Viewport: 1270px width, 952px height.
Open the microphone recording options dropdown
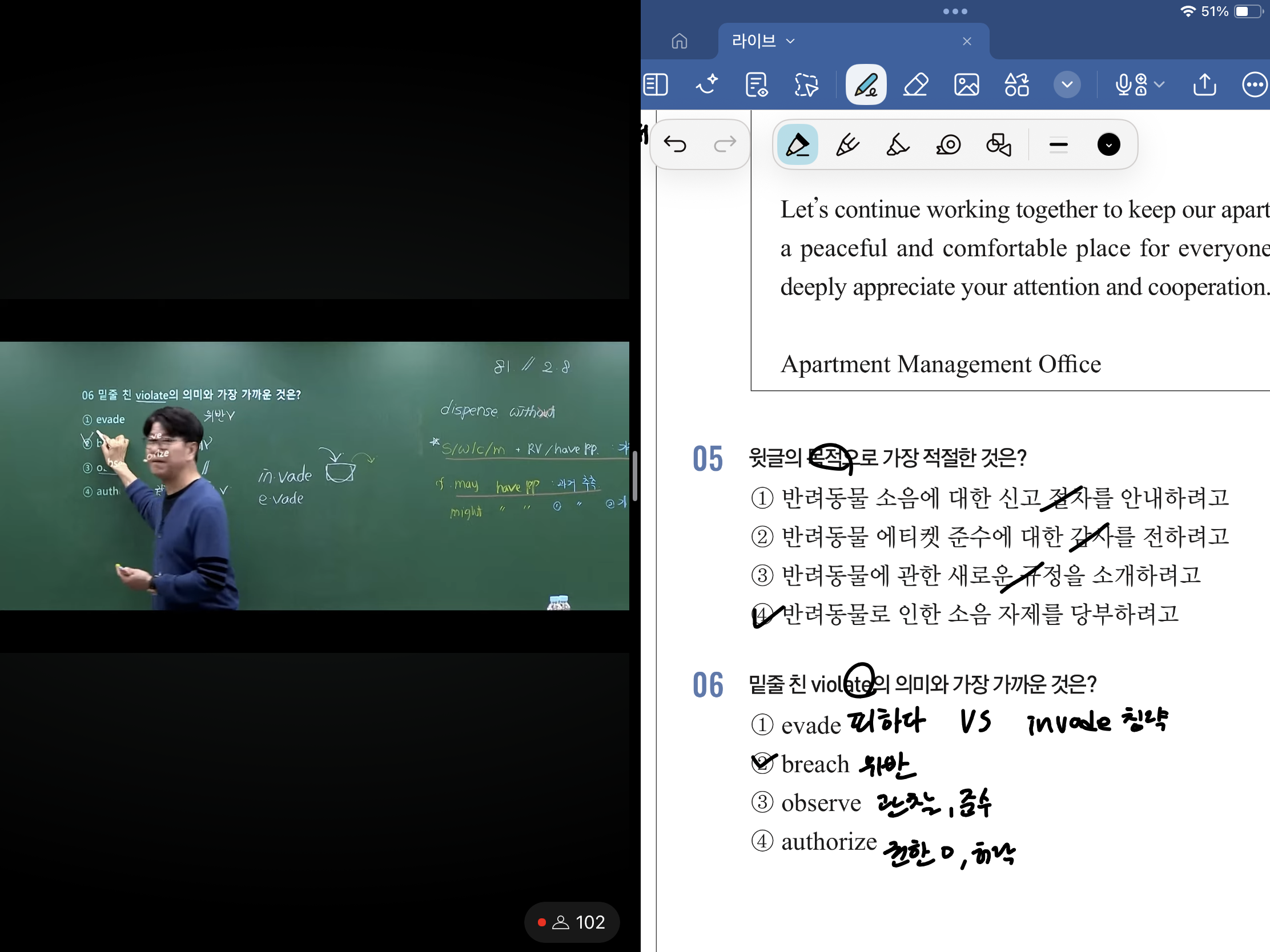pyautogui.click(x=1160, y=85)
